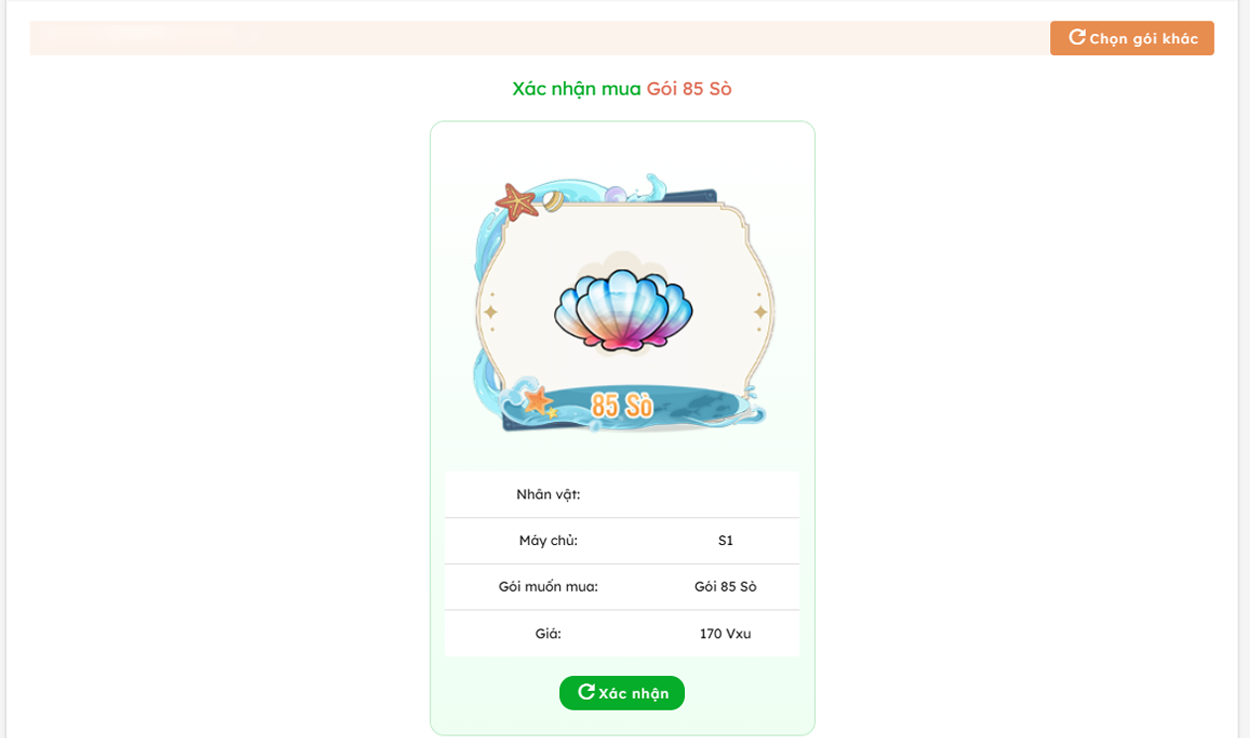Click the right gold sparkle on frame
Image resolution: width=1250 pixels, height=738 pixels.
tap(760, 312)
